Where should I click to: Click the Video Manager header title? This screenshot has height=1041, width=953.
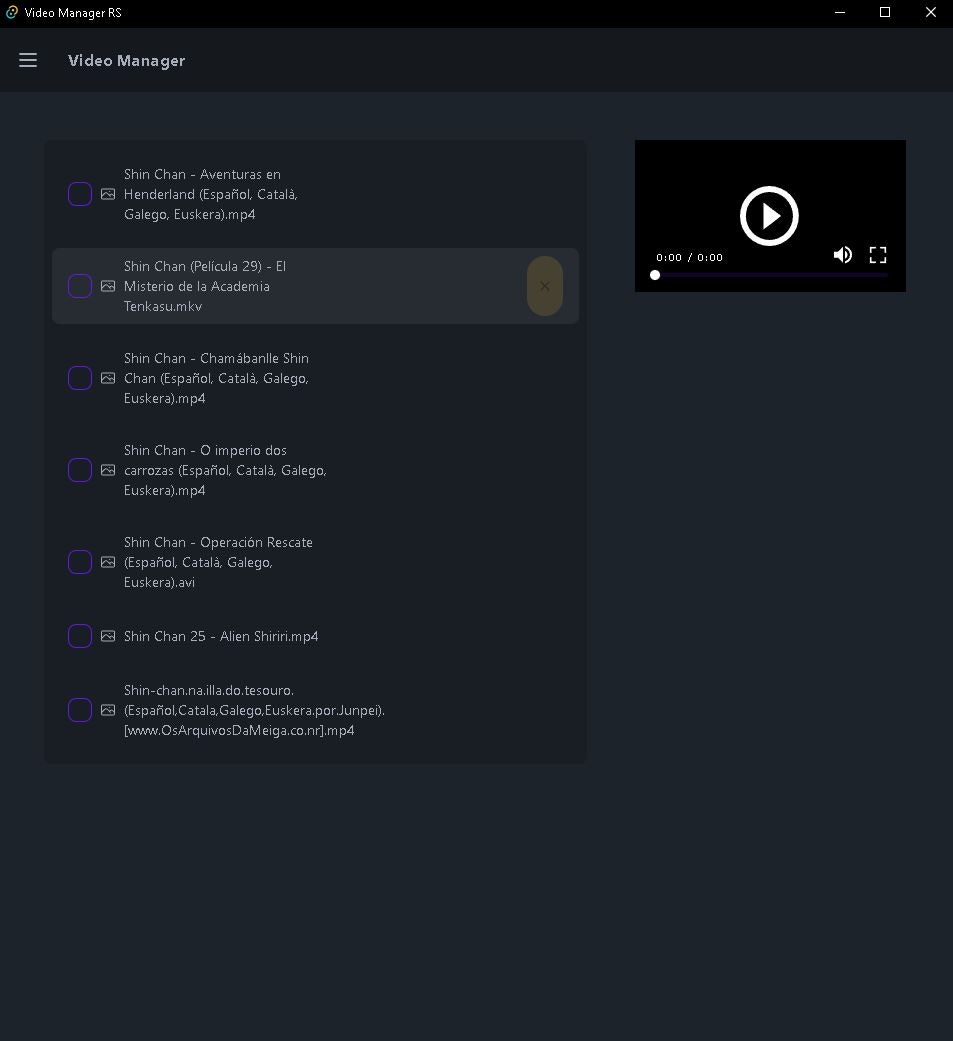pos(126,60)
